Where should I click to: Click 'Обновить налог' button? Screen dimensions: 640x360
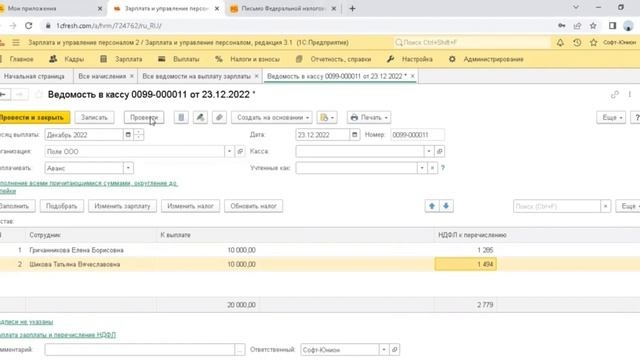[x=253, y=206]
